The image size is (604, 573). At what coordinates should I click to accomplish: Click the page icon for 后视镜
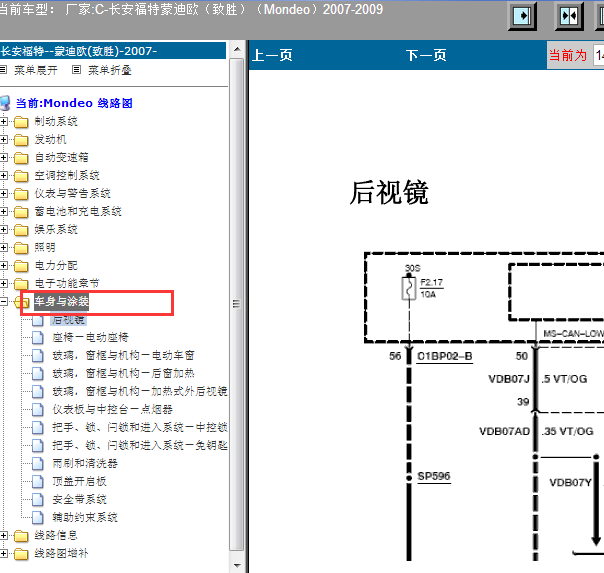point(37,320)
